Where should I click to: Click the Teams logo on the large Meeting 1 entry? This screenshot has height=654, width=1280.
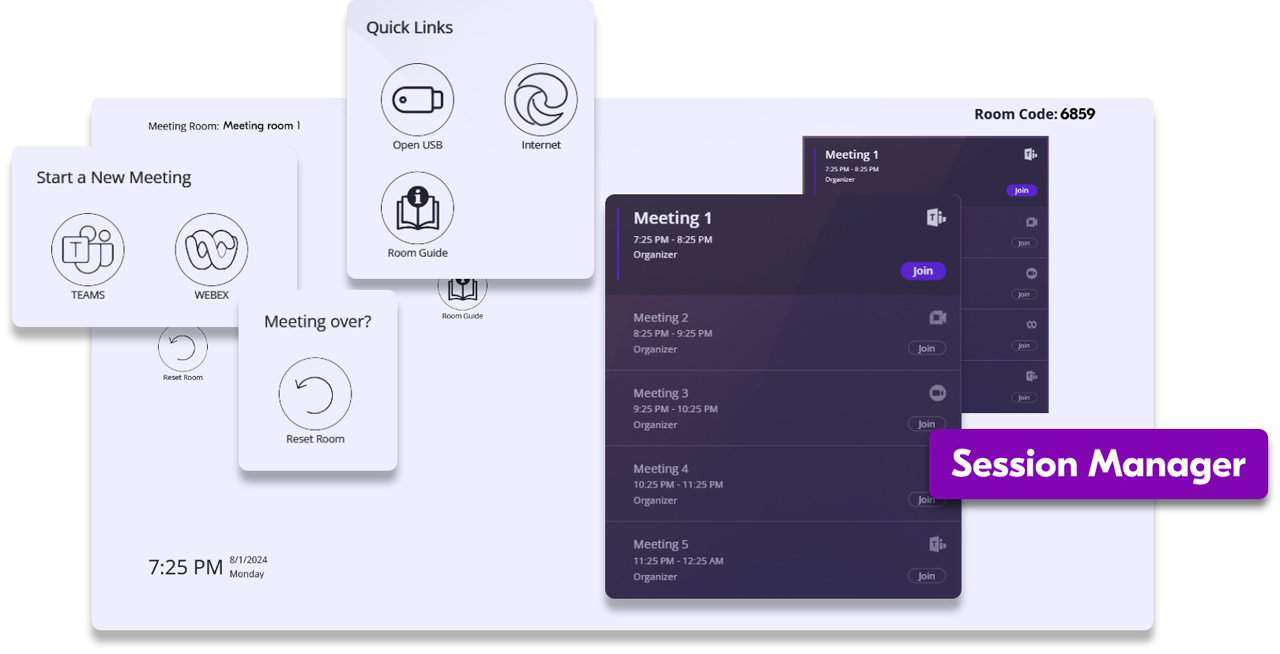coord(935,218)
